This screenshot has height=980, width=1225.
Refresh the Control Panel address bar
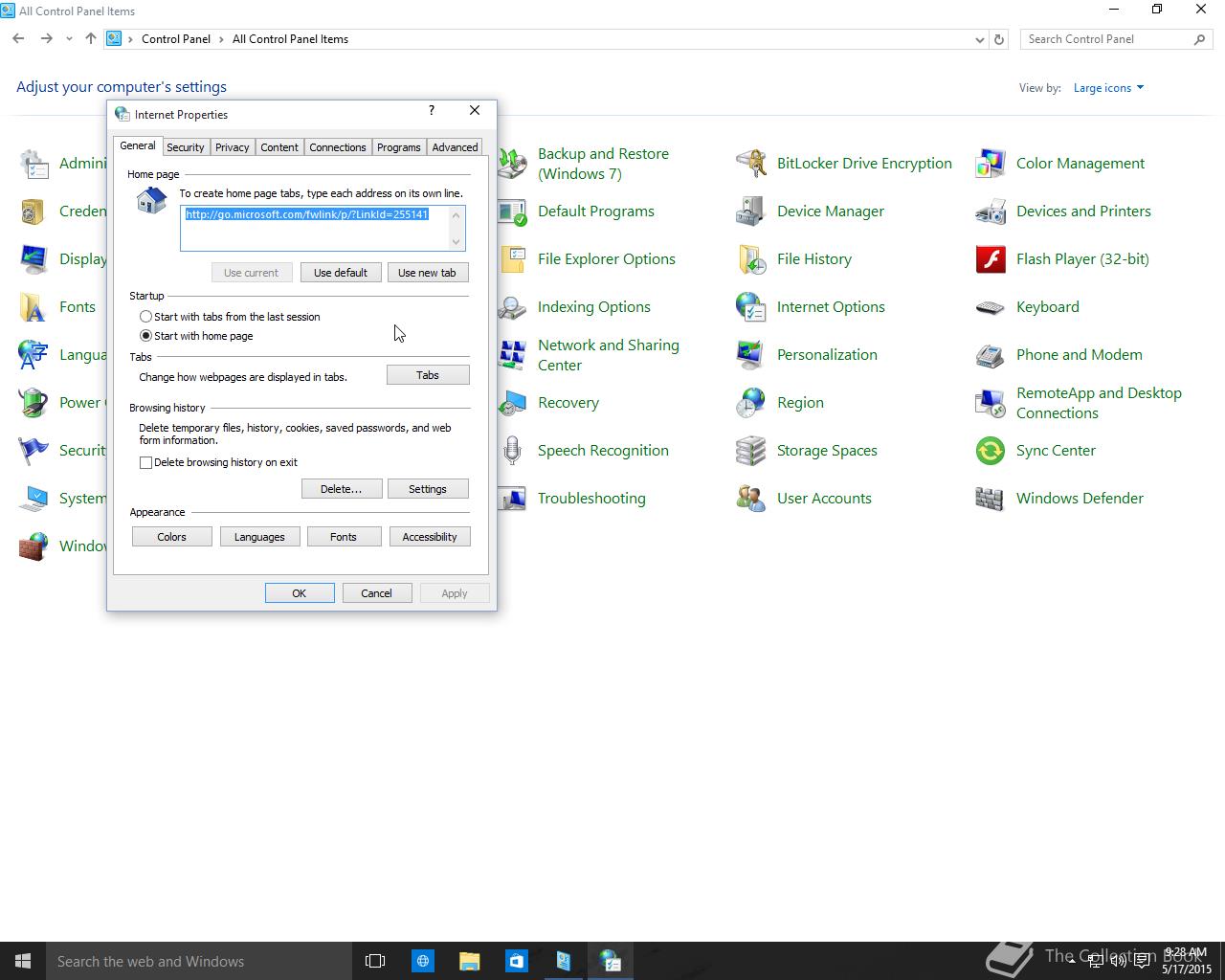[x=999, y=39]
